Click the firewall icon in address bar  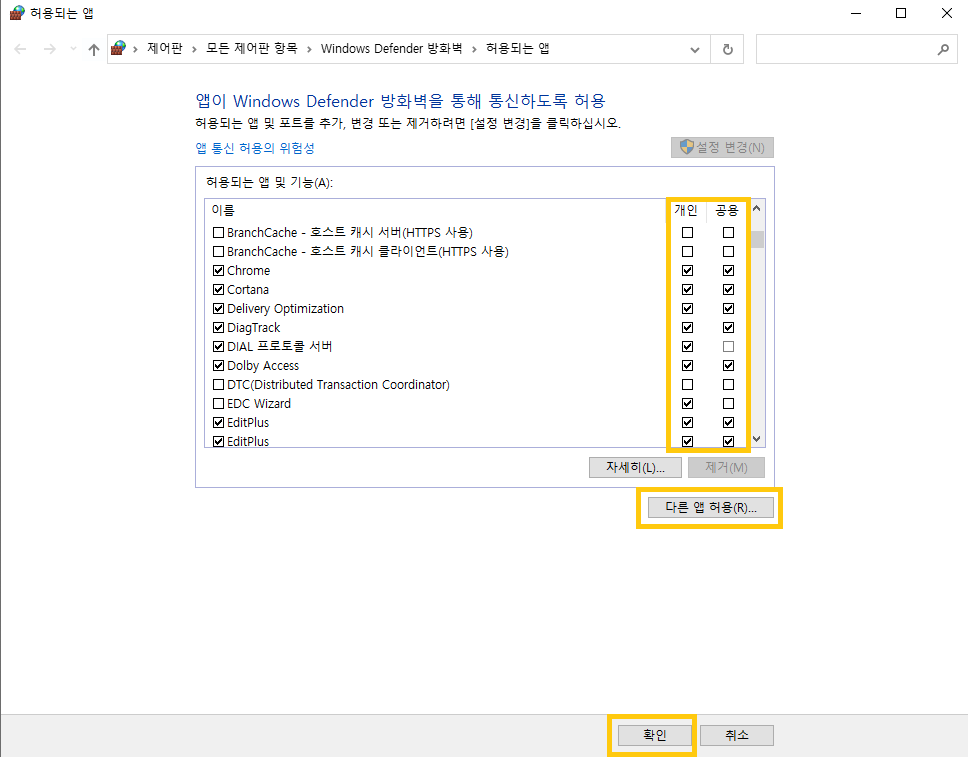[119, 48]
